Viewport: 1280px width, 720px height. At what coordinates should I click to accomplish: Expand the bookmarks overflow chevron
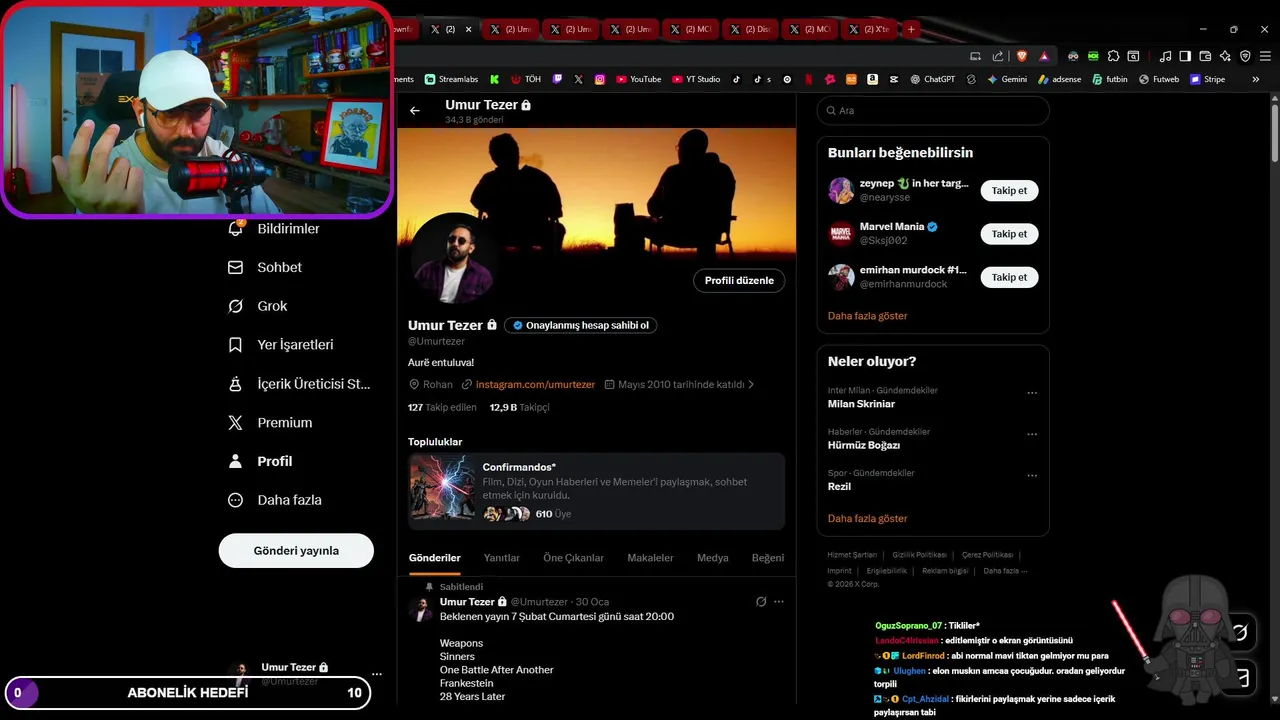pyautogui.click(x=1256, y=79)
